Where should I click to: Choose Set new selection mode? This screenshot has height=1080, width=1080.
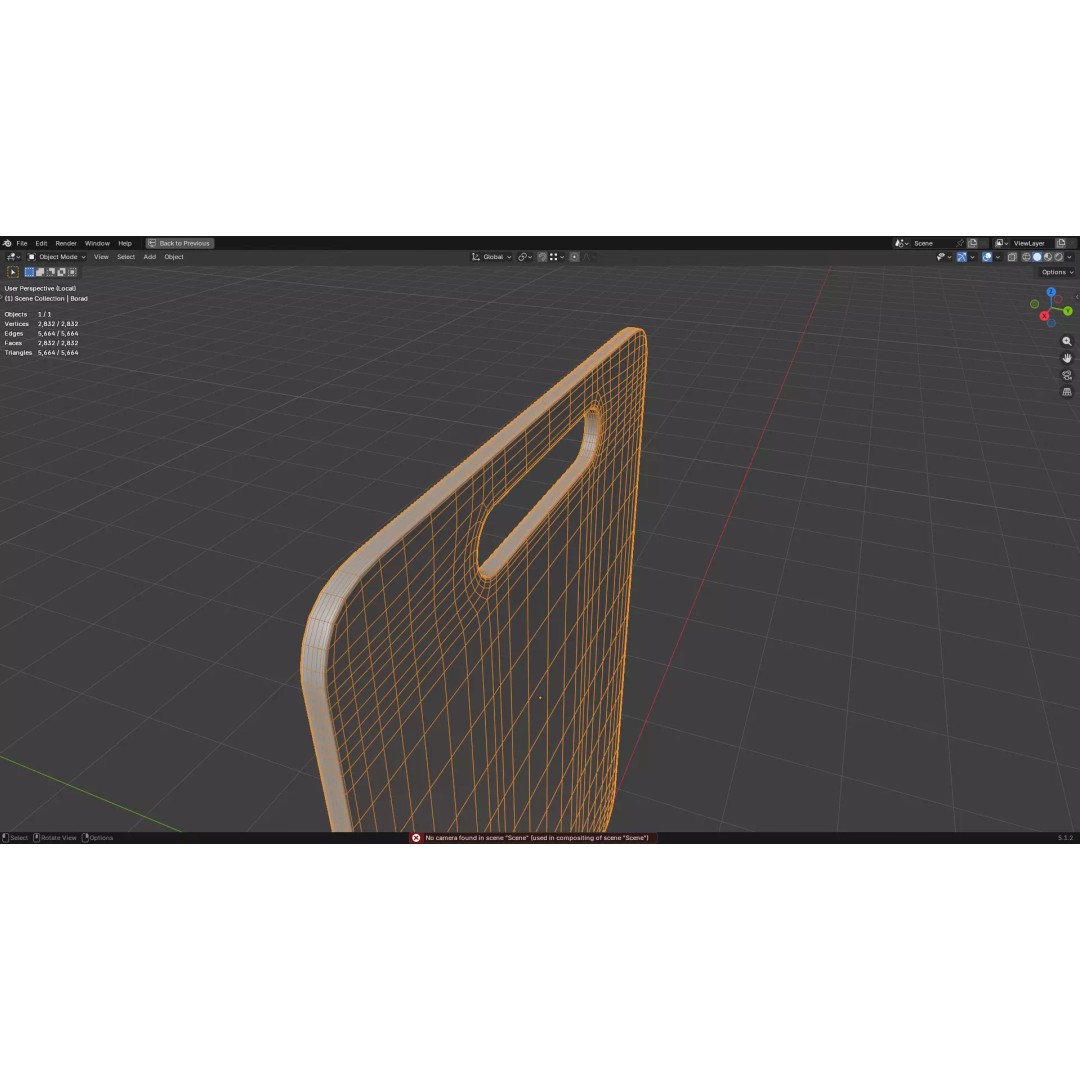[x=30, y=272]
